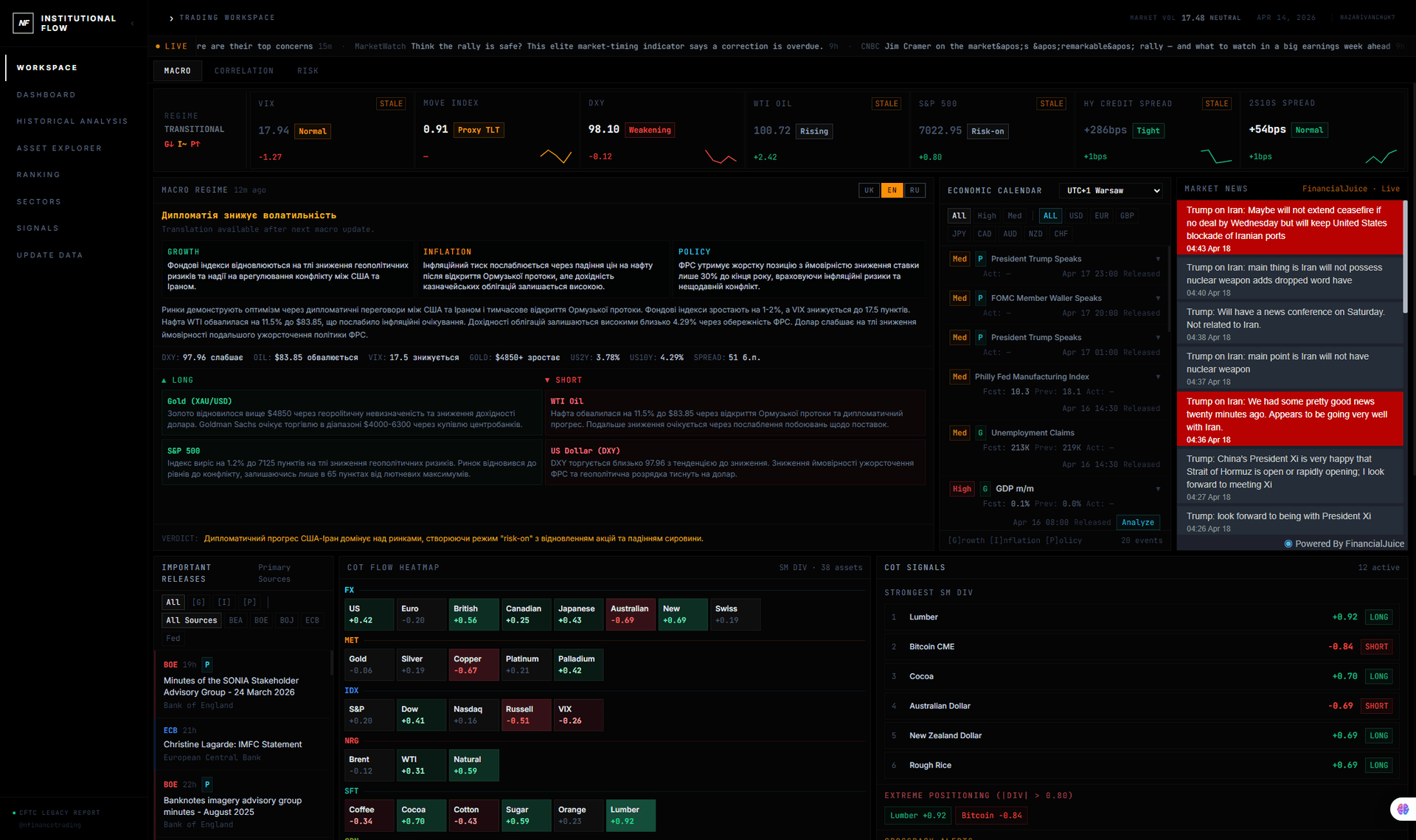Switch macro regime language to RU
1416x840 pixels.
coord(914,190)
